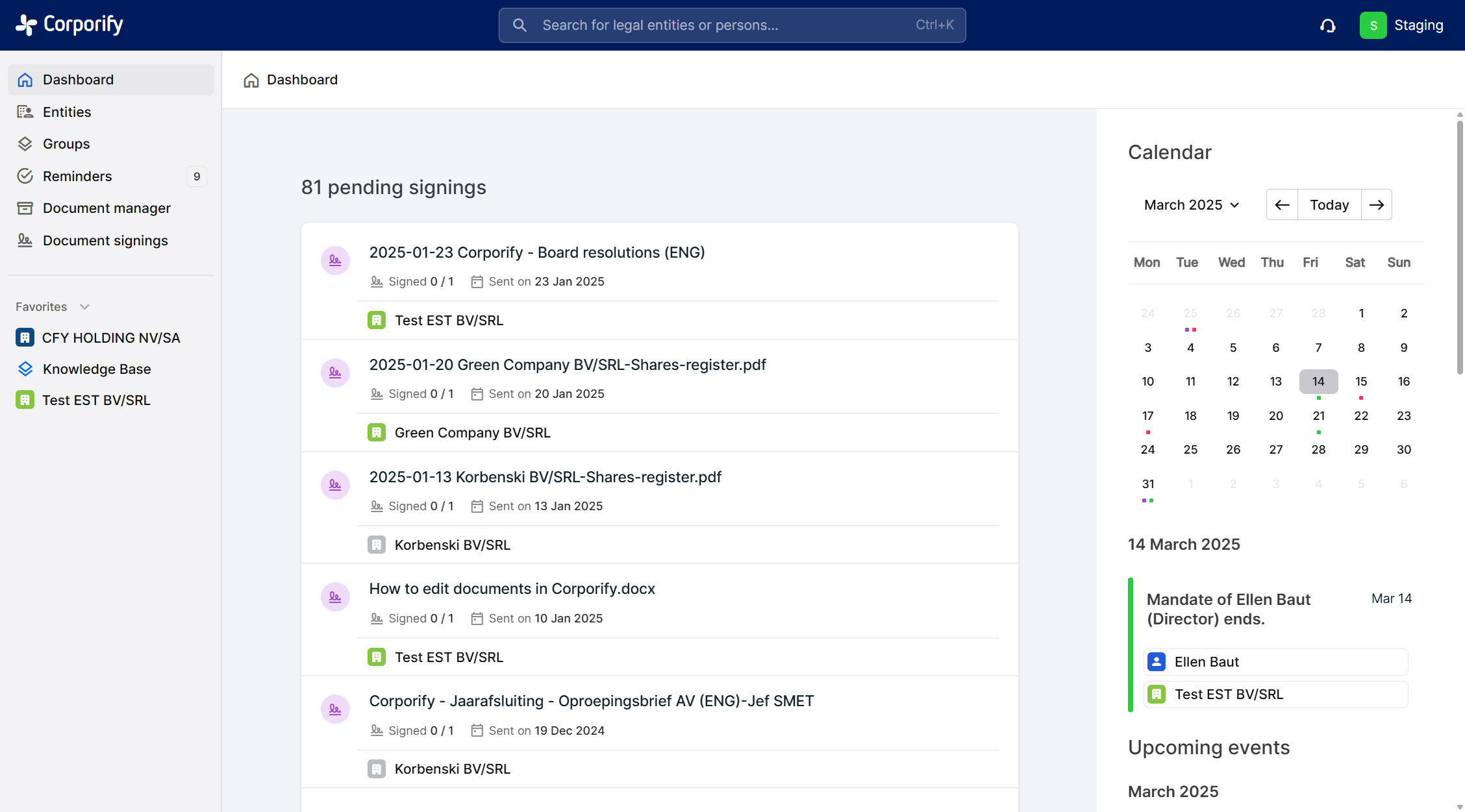Select March 21 in the calendar
This screenshot has height=812, width=1465.
coord(1318,415)
